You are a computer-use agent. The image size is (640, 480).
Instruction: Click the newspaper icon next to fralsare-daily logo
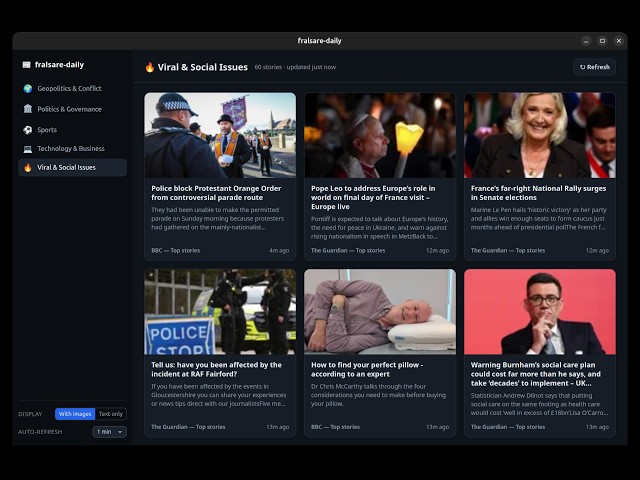point(27,64)
